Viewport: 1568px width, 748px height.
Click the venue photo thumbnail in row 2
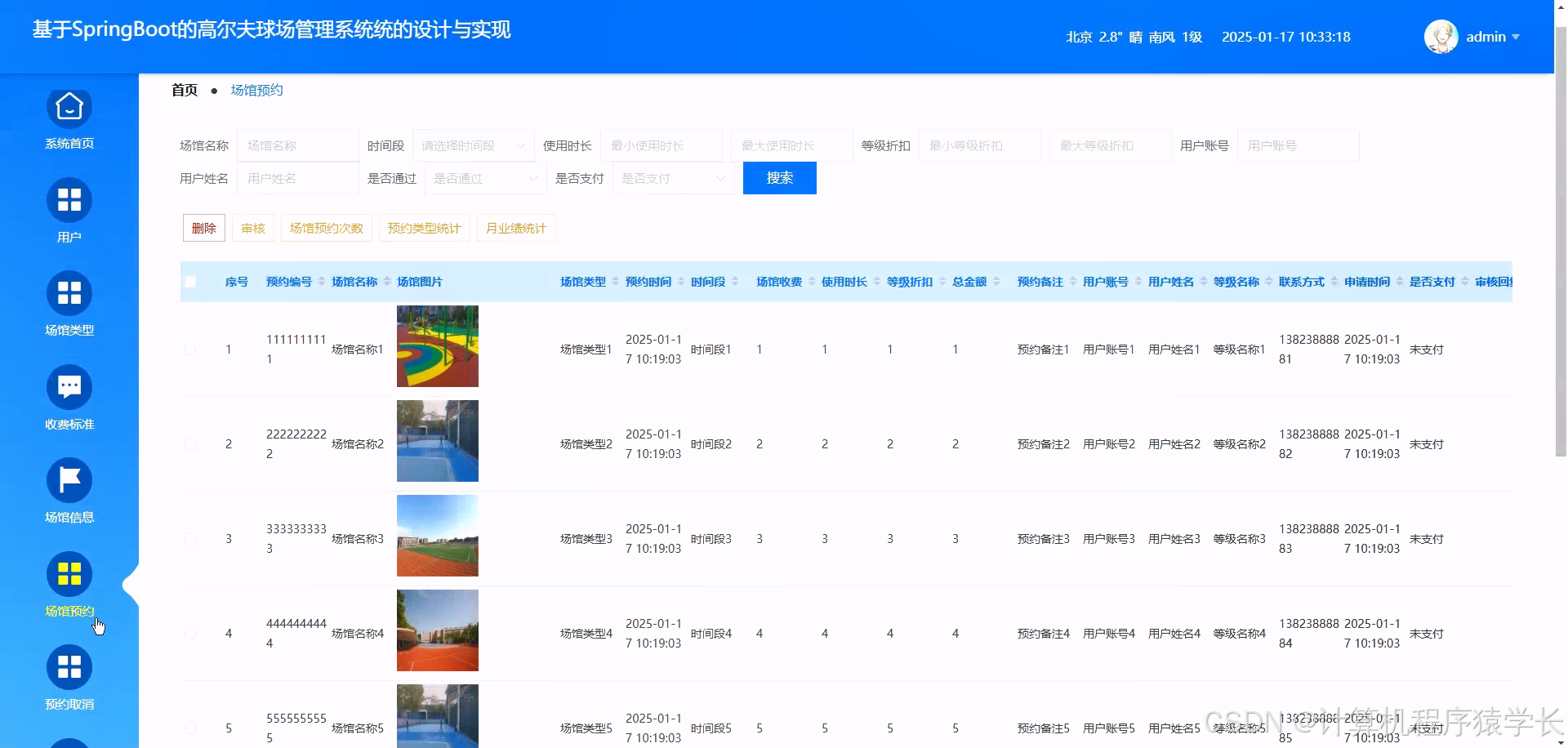(437, 441)
